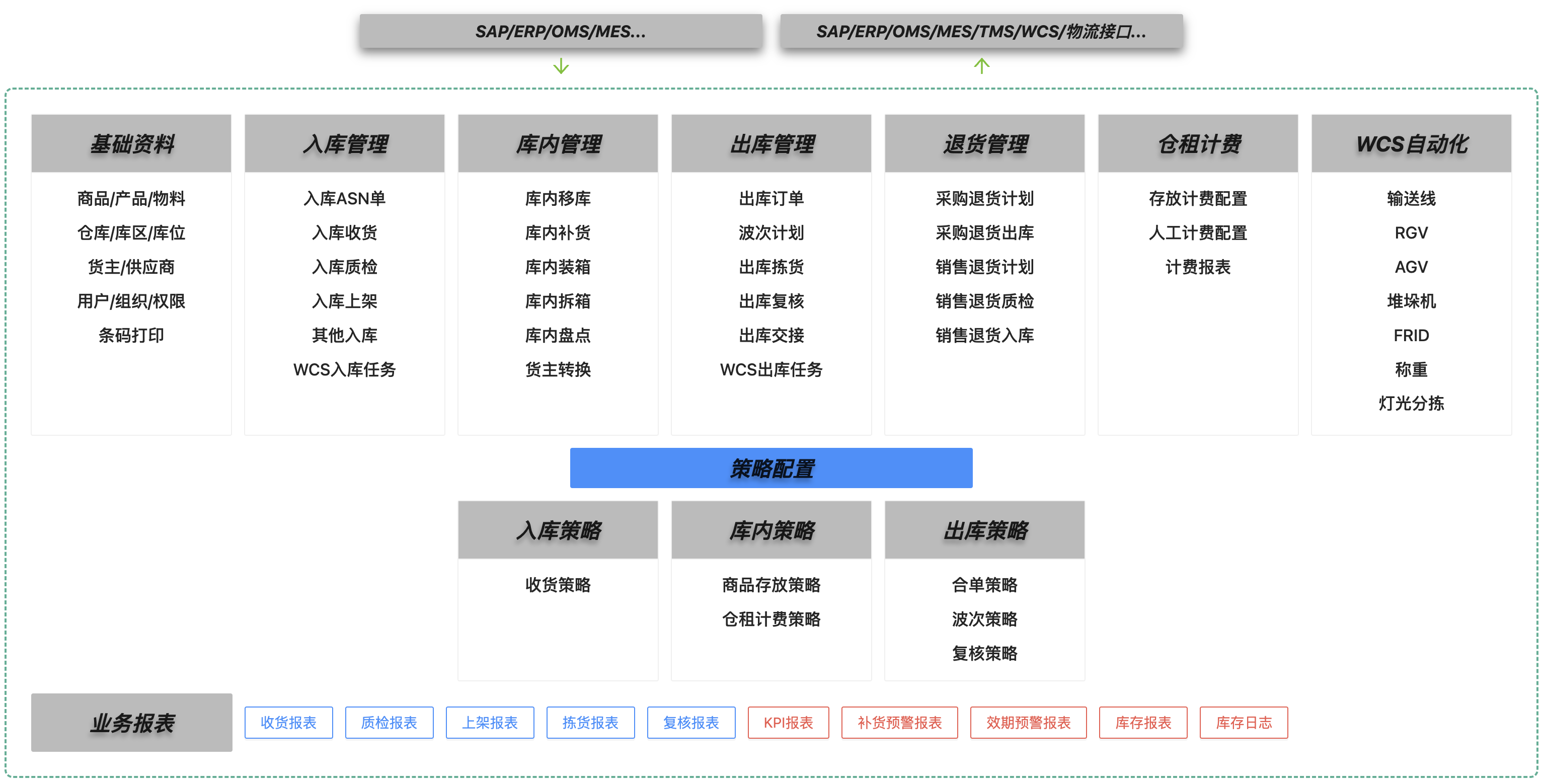Open the 出库管理 module header
Screen dimensions: 1544x784
click(x=771, y=144)
